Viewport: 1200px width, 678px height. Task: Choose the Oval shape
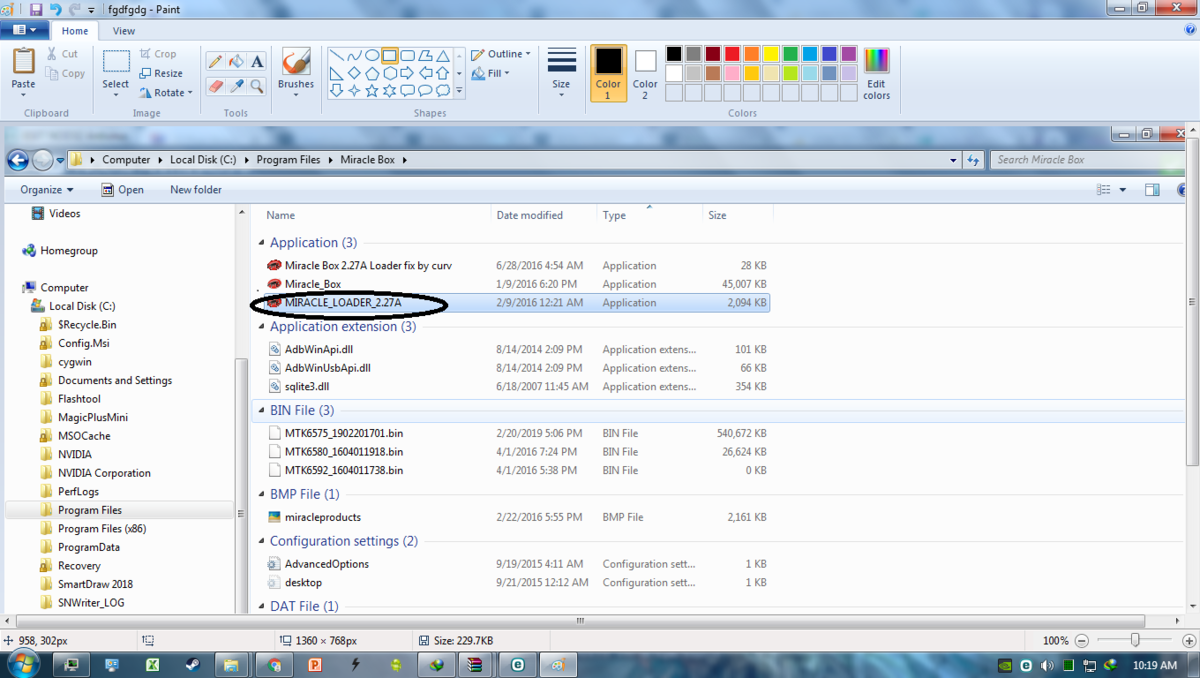pyautogui.click(x=372, y=56)
